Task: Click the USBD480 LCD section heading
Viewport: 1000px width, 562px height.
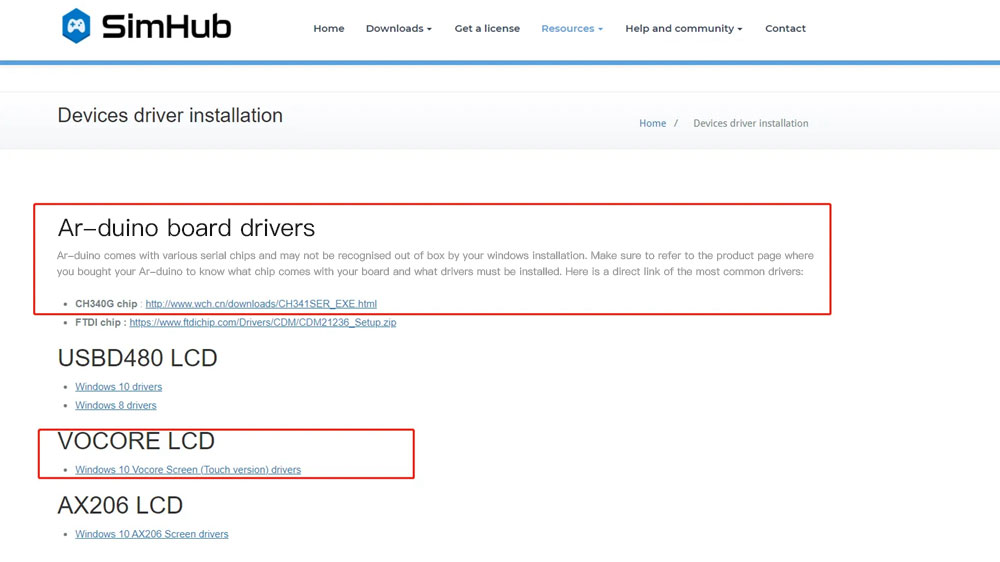Action: tap(137, 358)
